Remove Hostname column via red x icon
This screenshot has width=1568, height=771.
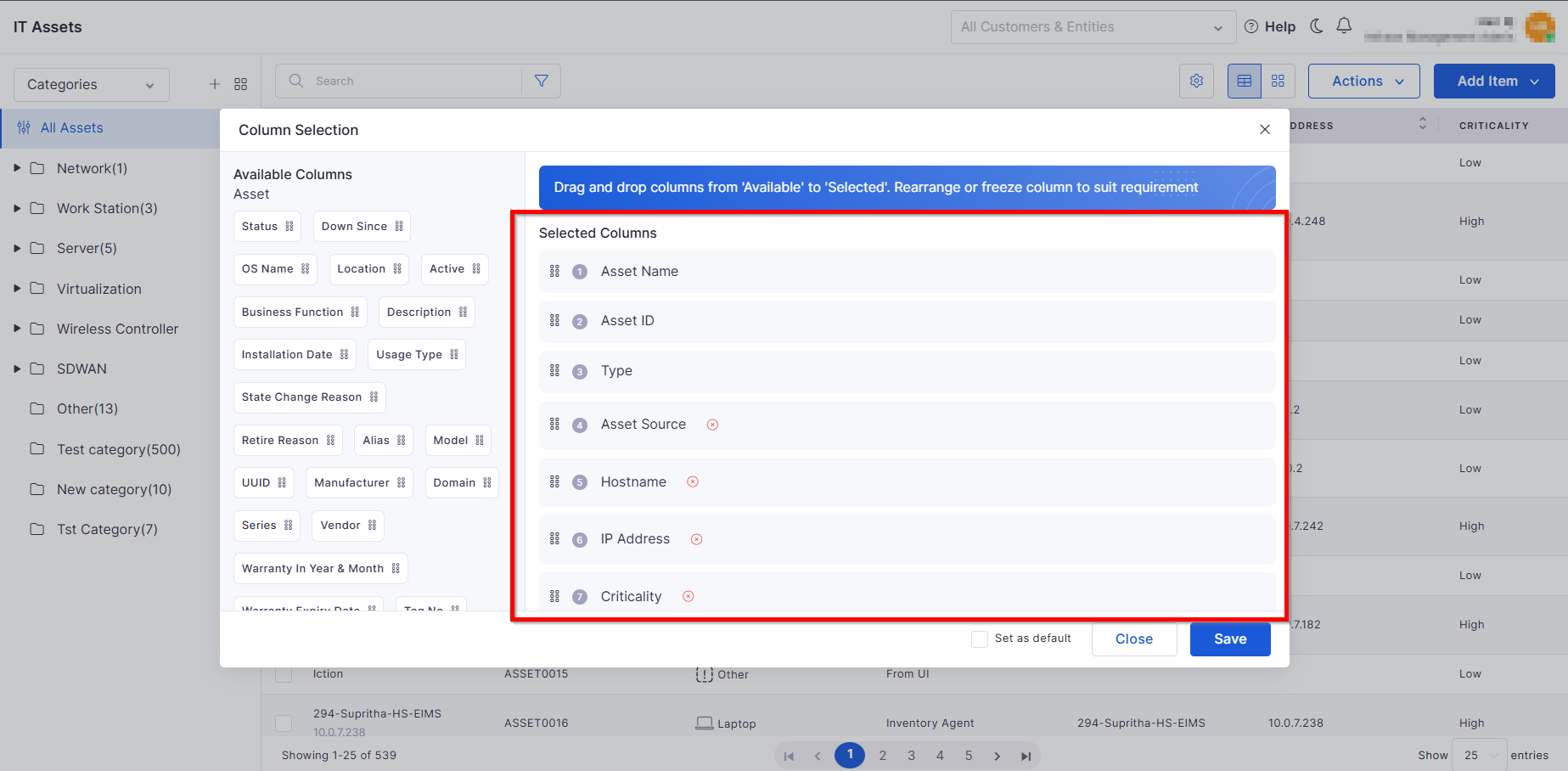693,482
